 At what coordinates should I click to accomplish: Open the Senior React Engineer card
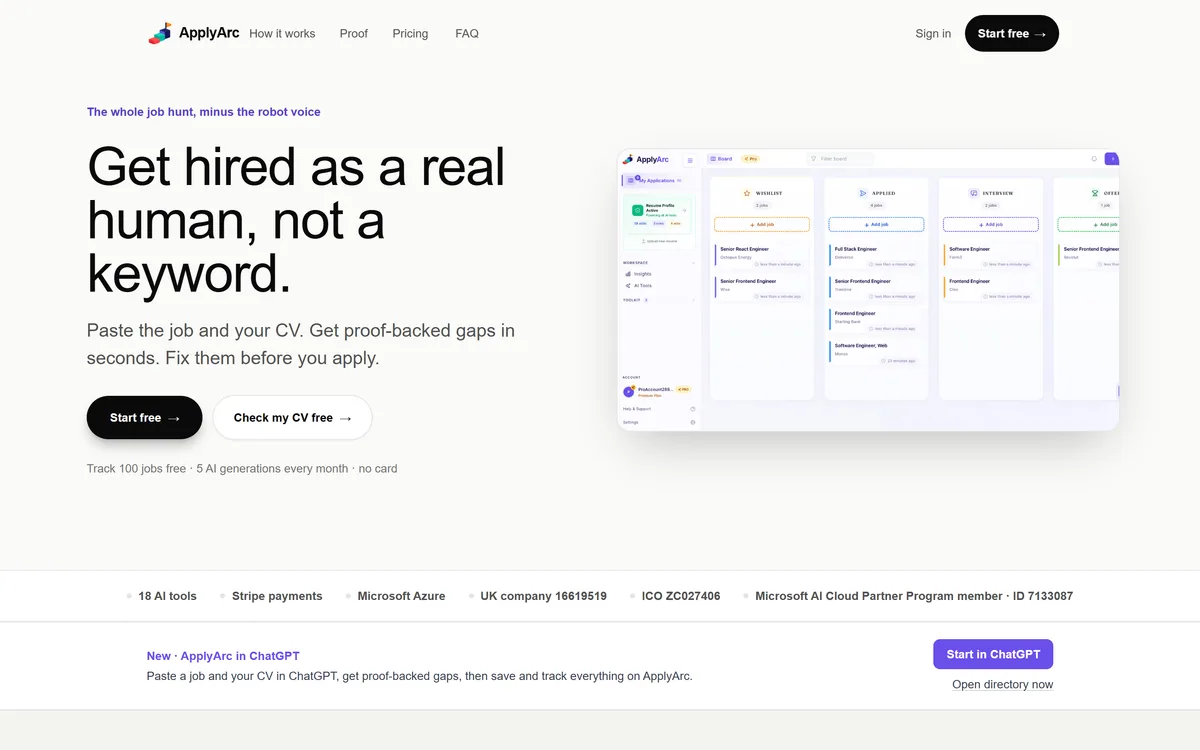tap(762, 257)
